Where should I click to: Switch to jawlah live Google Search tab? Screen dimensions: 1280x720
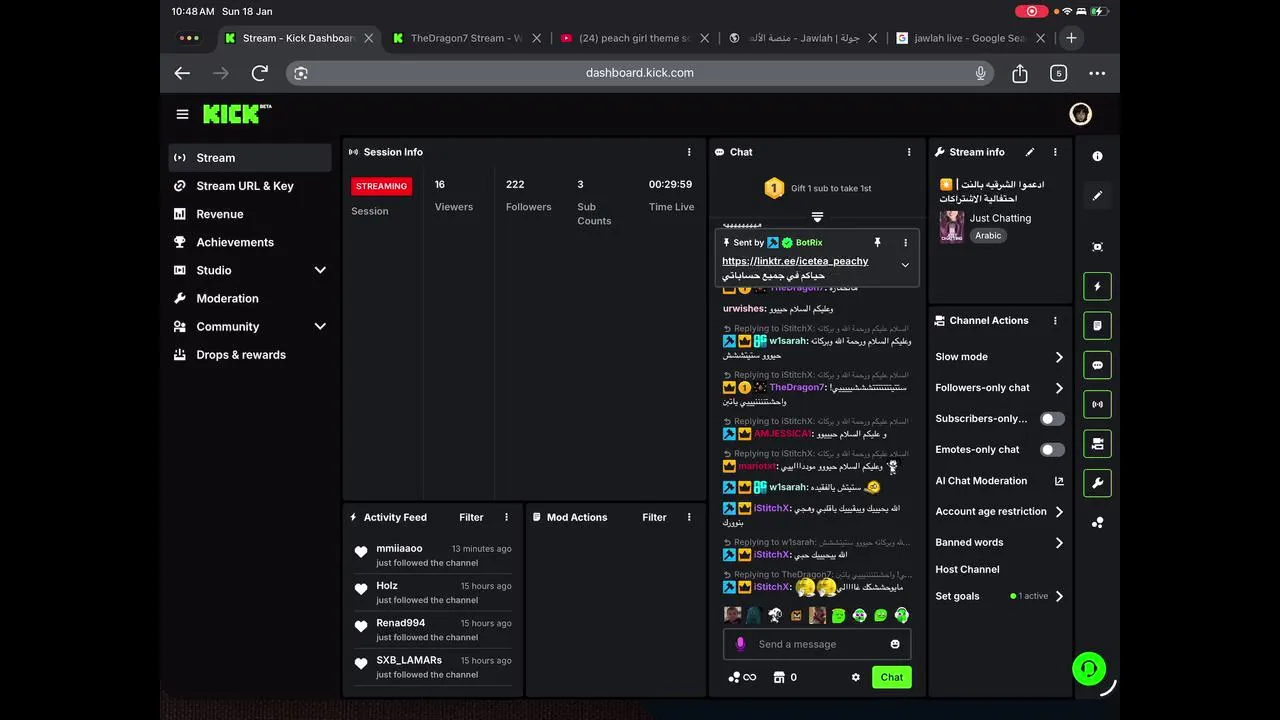tap(970, 38)
